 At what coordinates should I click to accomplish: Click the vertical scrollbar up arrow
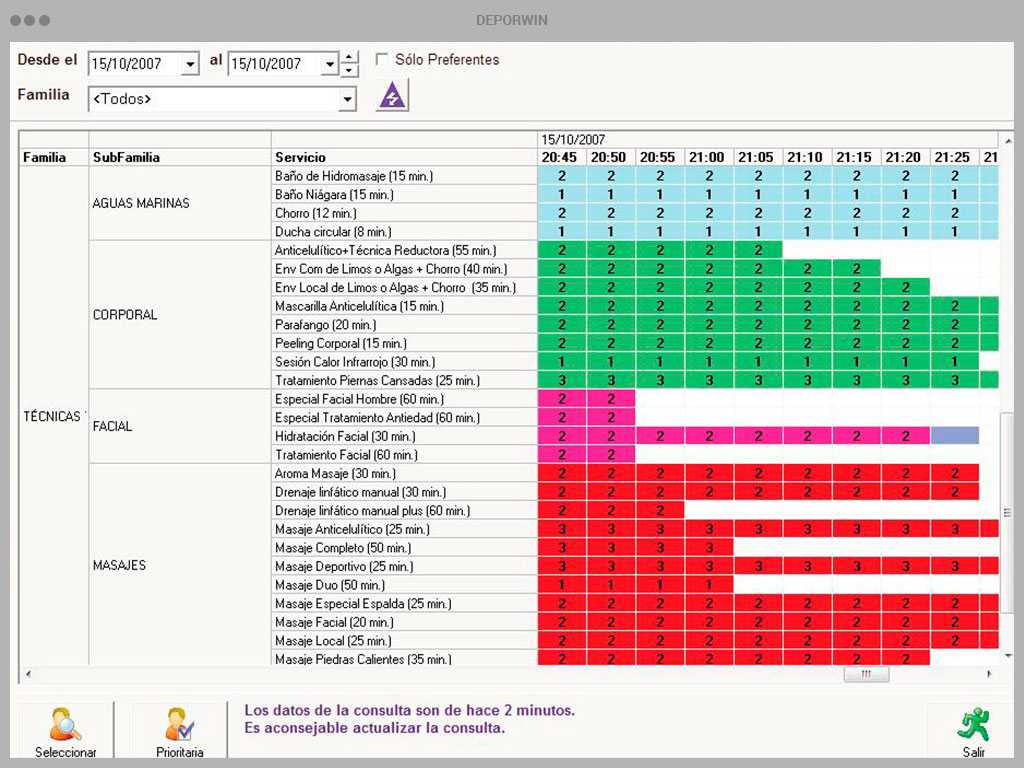point(1008,140)
